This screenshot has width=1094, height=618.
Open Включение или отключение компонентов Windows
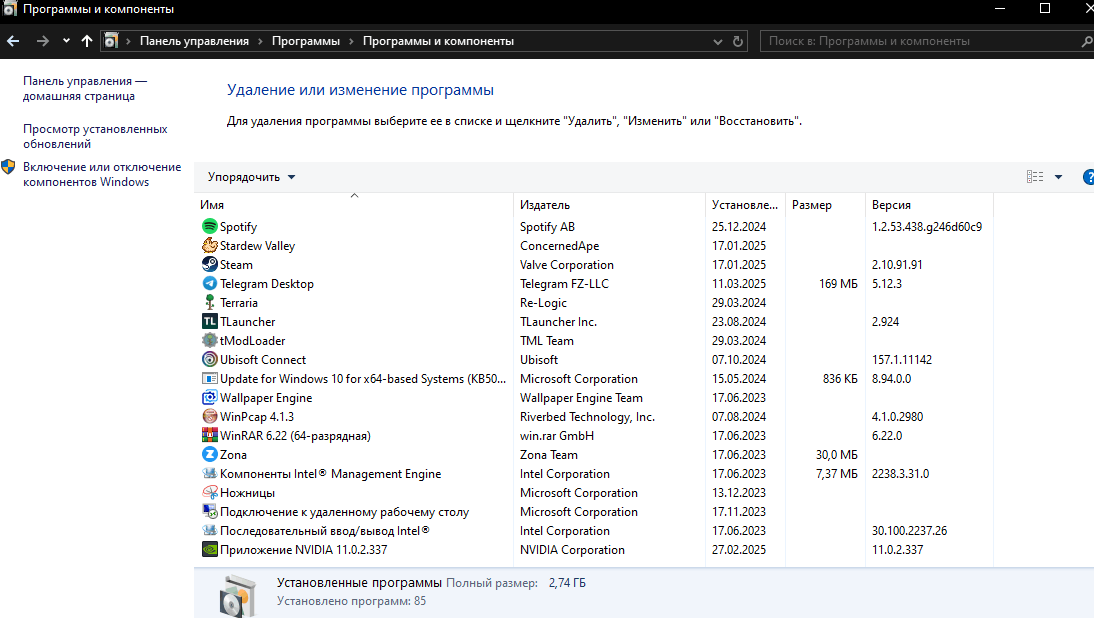[102, 174]
